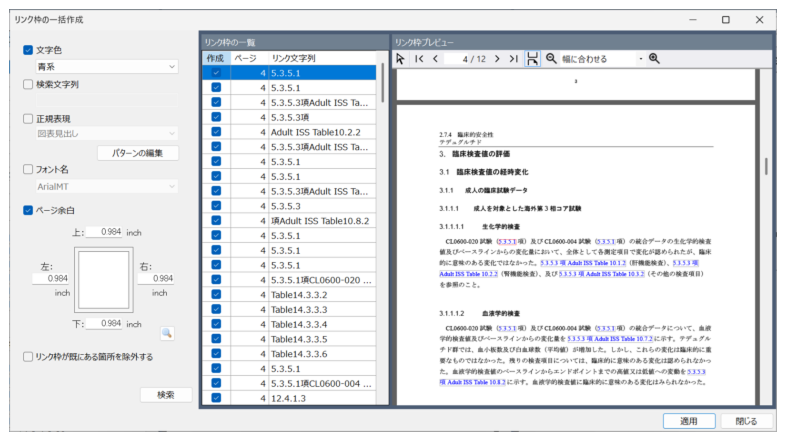Click the ページ column header
Viewport: 786px width, 441px height.
[245, 58]
